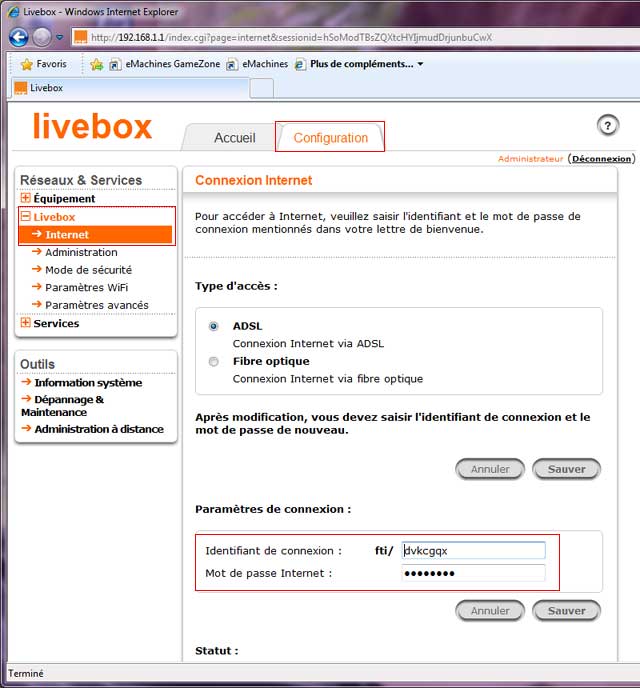
Task: Click the browser Back arrow button
Action: tap(18, 37)
